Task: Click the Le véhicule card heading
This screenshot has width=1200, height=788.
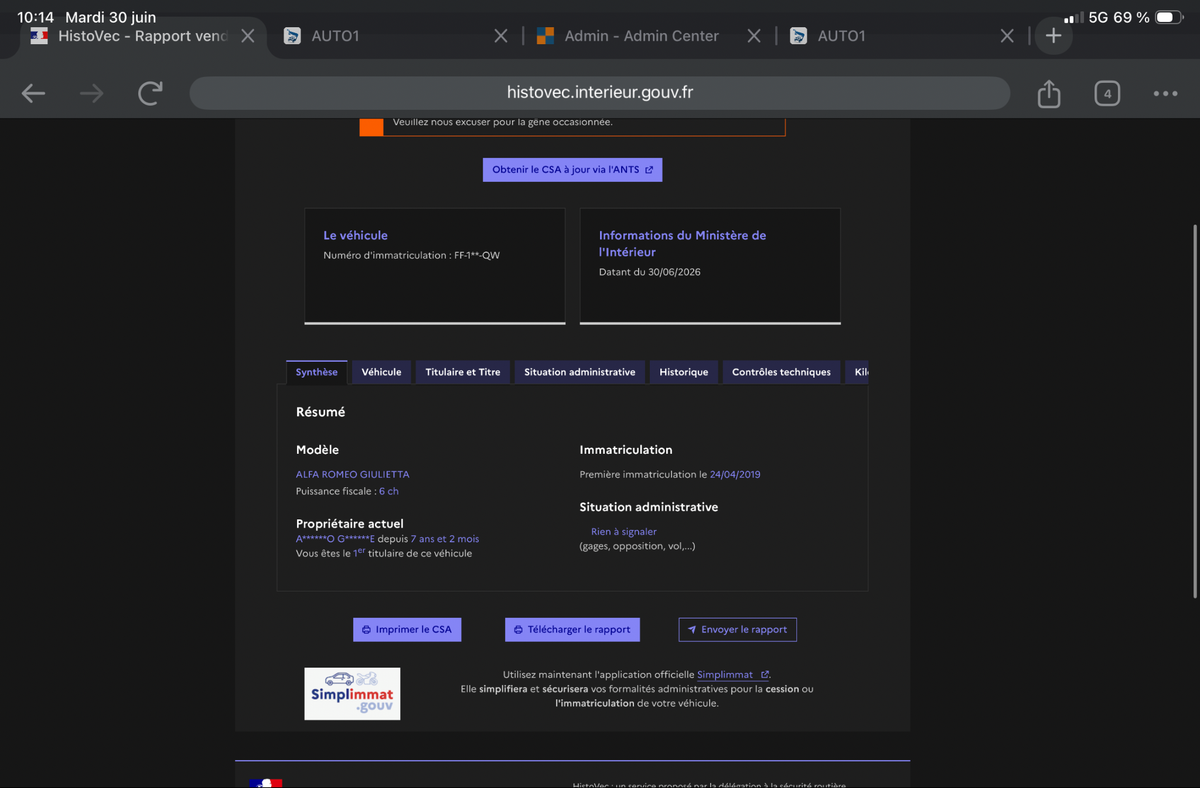Action: 355,235
